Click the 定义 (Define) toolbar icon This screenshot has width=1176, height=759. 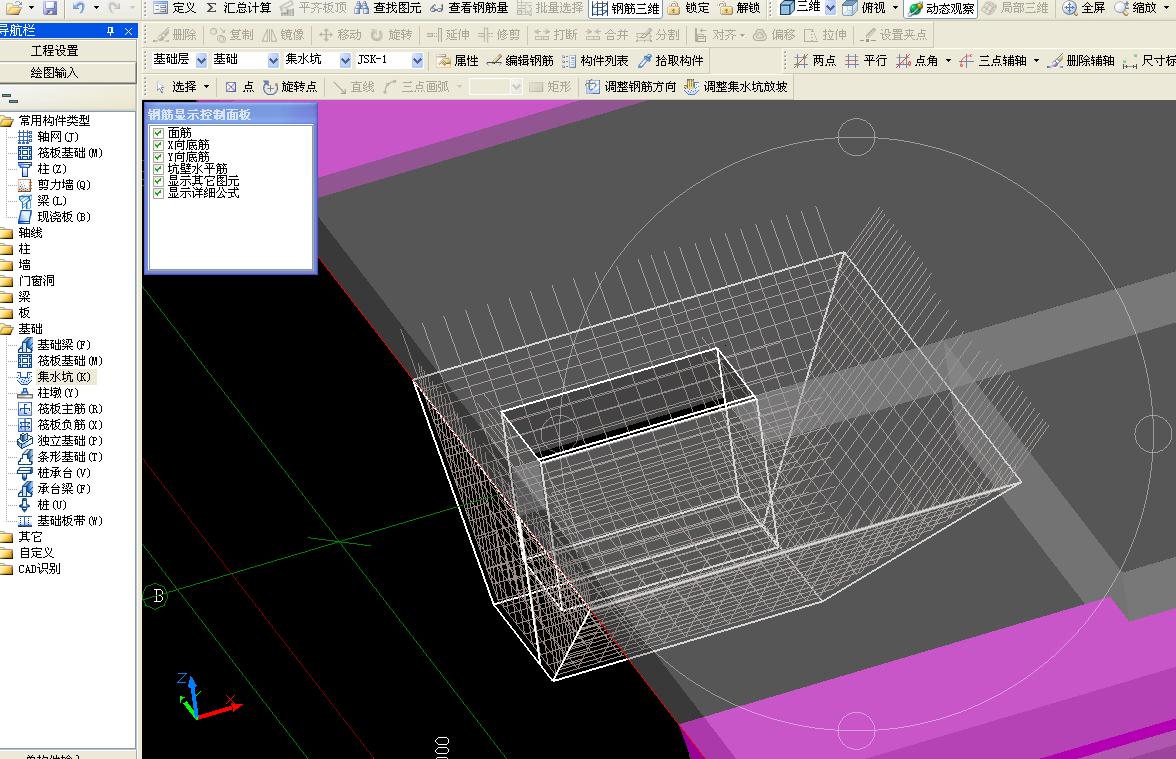click(x=174, y=8)
